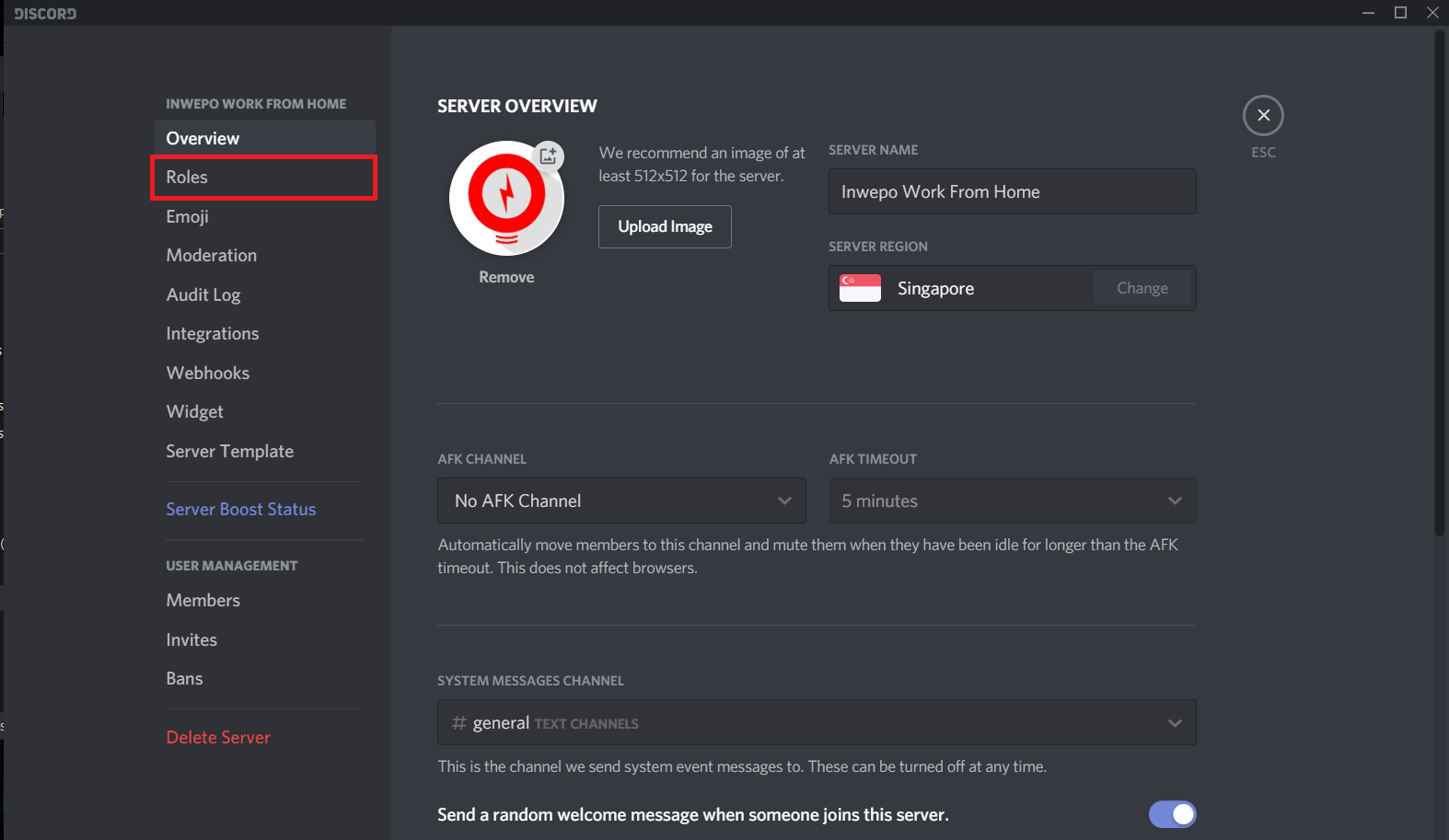Click the server icon thumbnail

click(x=505, y=199)
